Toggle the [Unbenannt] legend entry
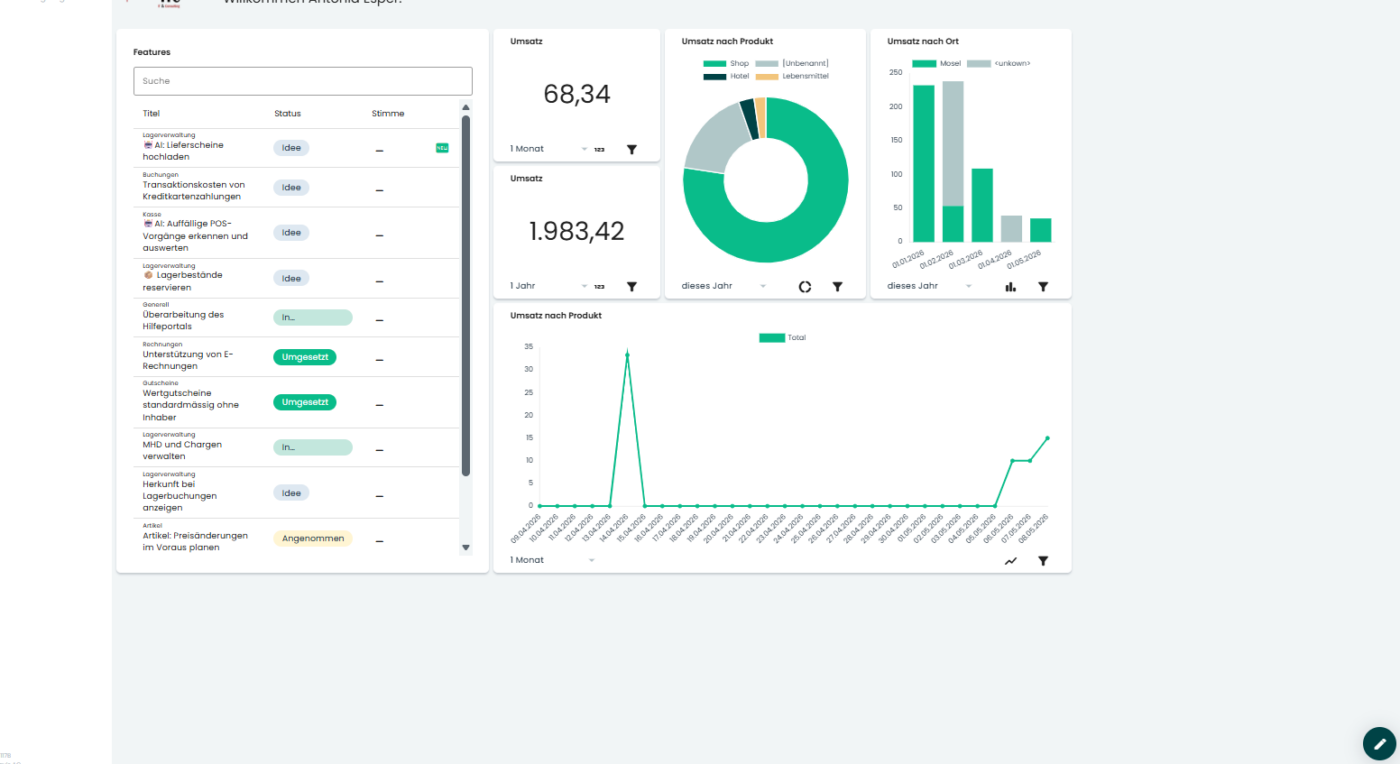1400x764 pixels. click(x=792, y=64)
